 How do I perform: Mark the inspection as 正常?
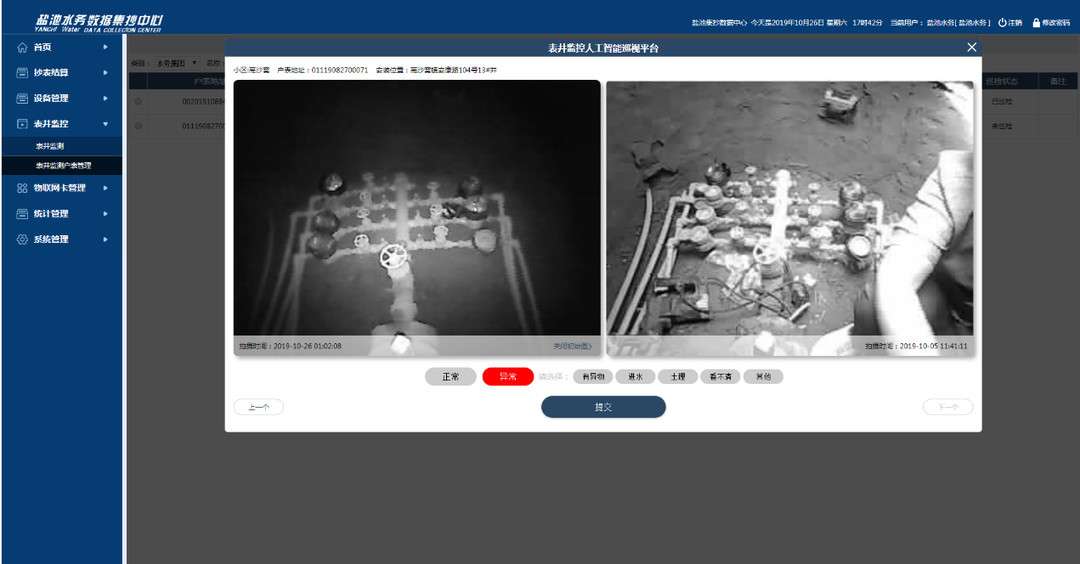coord(450,377)
